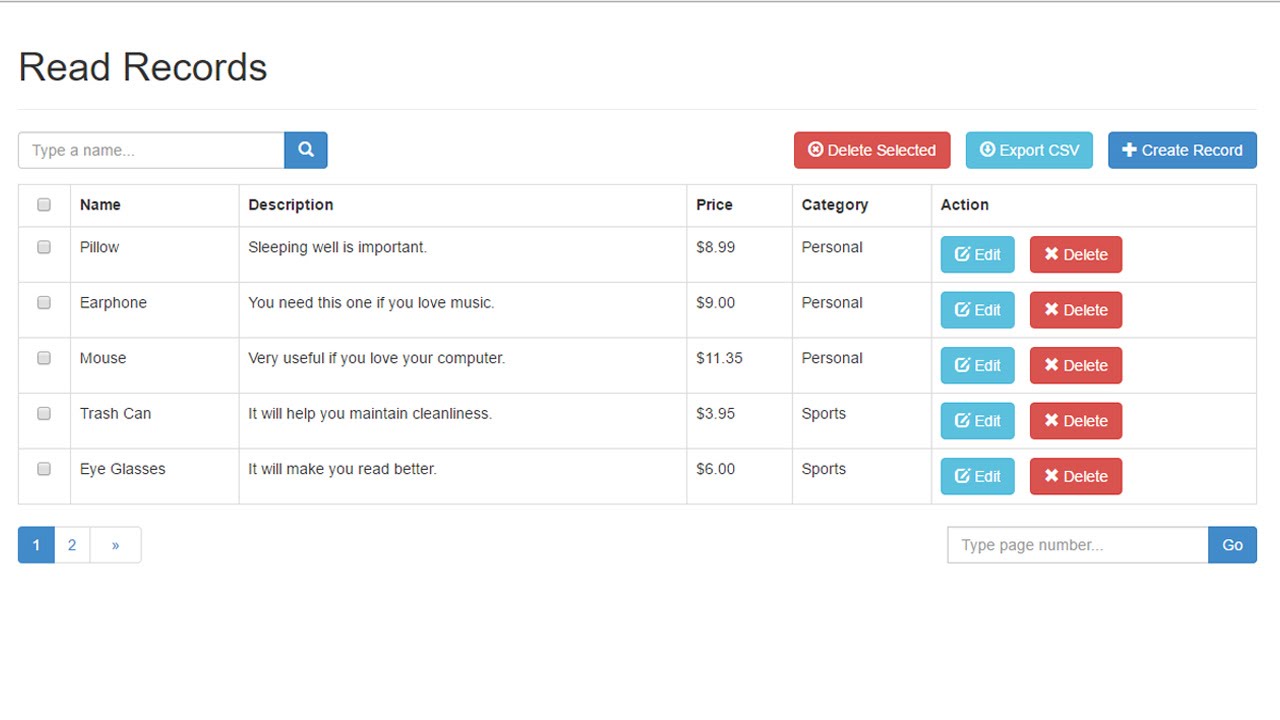Image resolution: width=1280 pixels, height=720 pixels.
Task: Edit the Pillow record
Action: [x=977, y=254]
